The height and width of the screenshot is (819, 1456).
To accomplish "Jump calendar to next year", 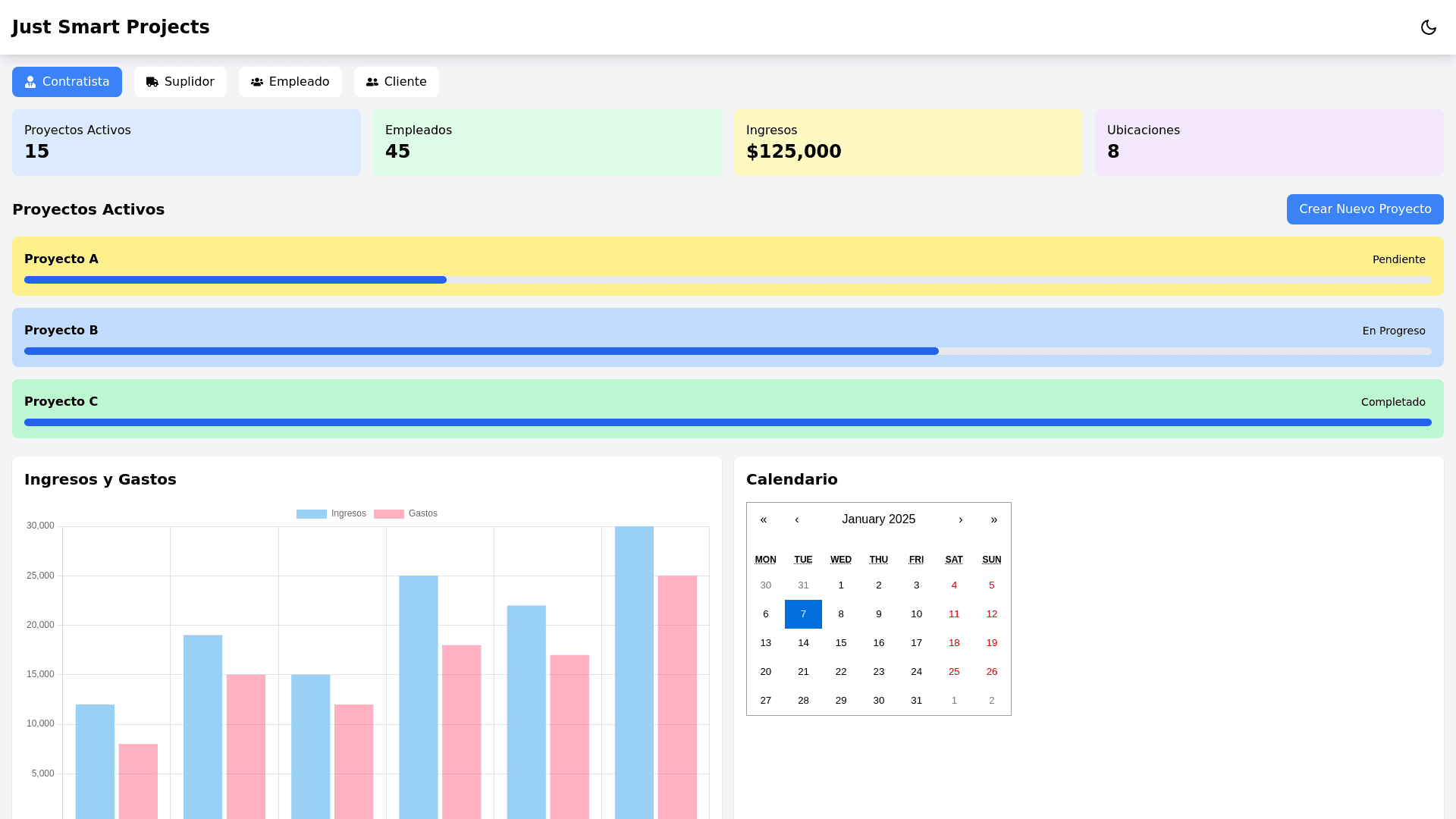I will coord(994,519).
